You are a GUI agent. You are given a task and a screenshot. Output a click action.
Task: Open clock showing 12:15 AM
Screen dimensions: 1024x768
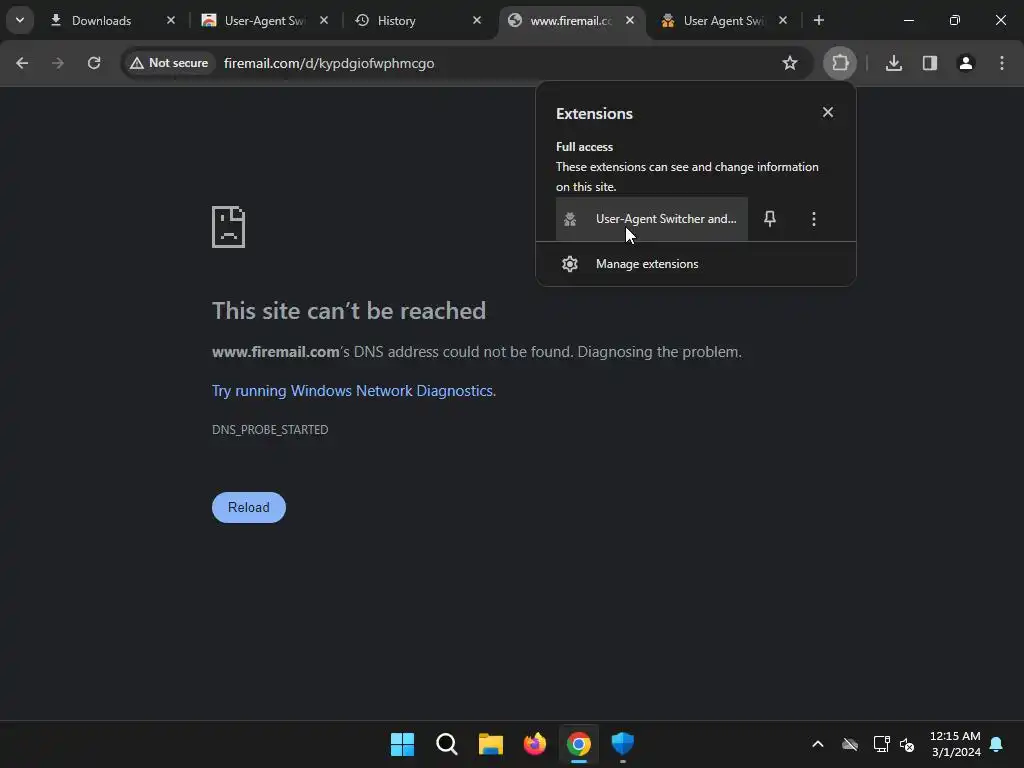955,744
